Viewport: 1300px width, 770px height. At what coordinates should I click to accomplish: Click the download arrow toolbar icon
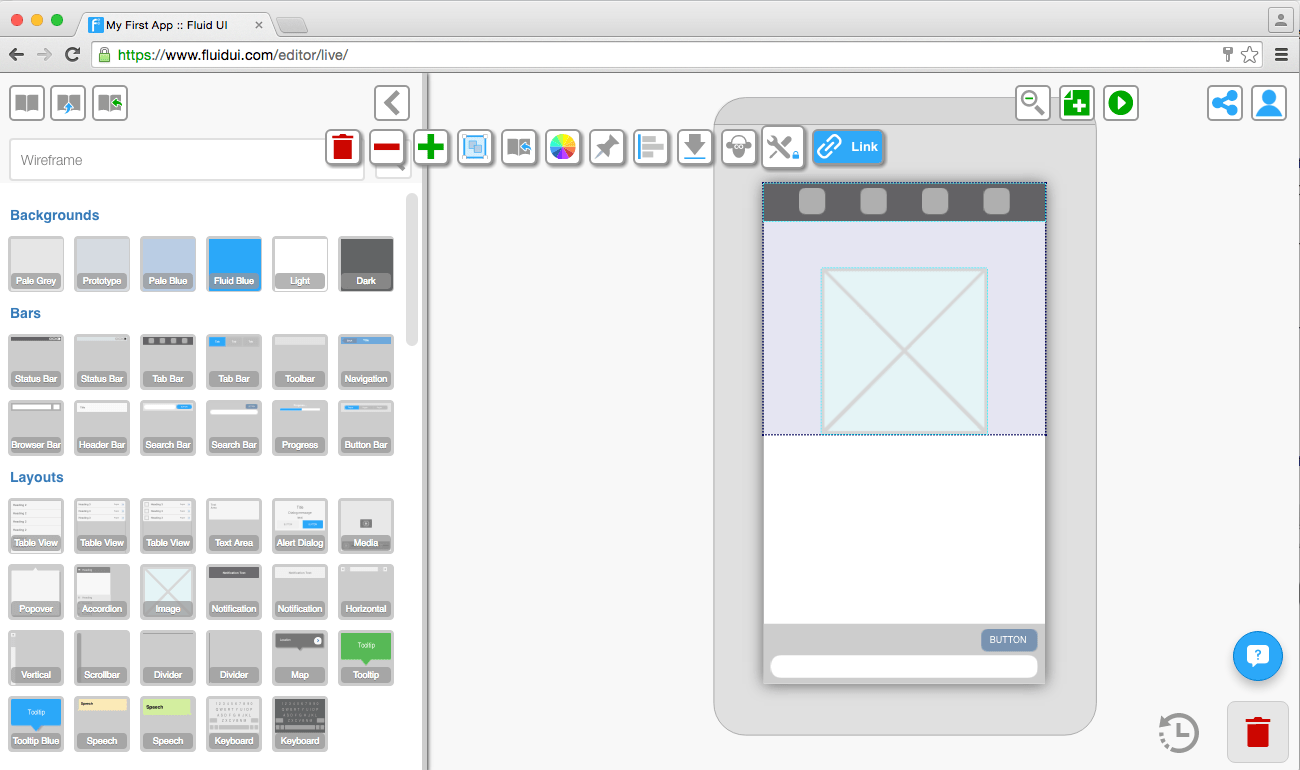(x=694, y=147)
